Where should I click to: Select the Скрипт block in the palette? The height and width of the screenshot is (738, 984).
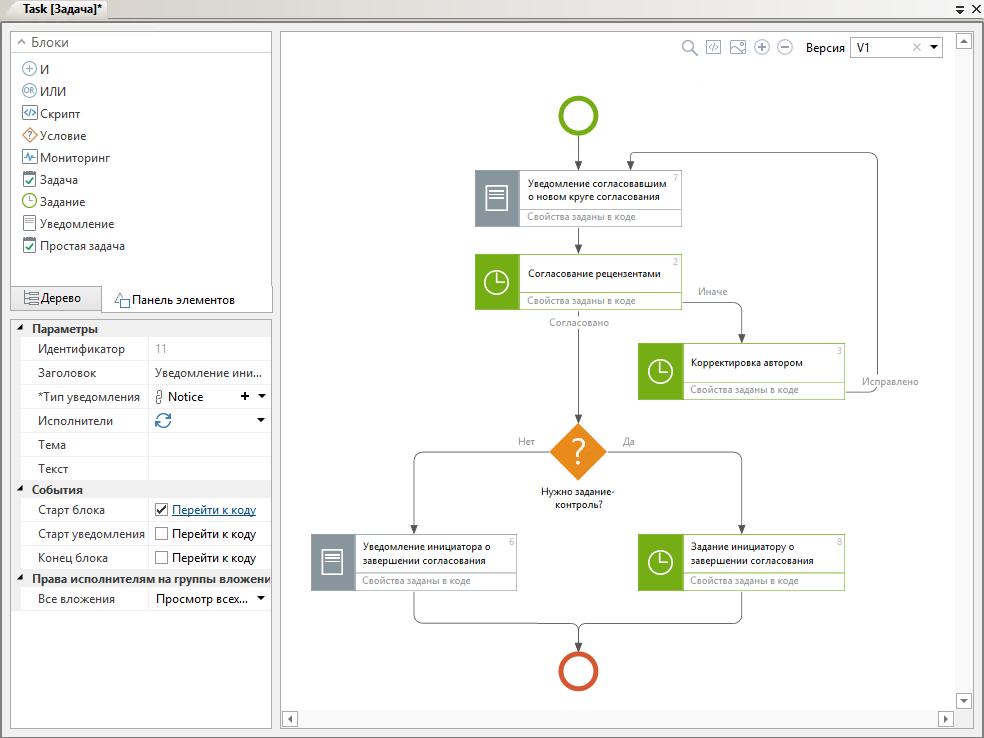(59, 114)
